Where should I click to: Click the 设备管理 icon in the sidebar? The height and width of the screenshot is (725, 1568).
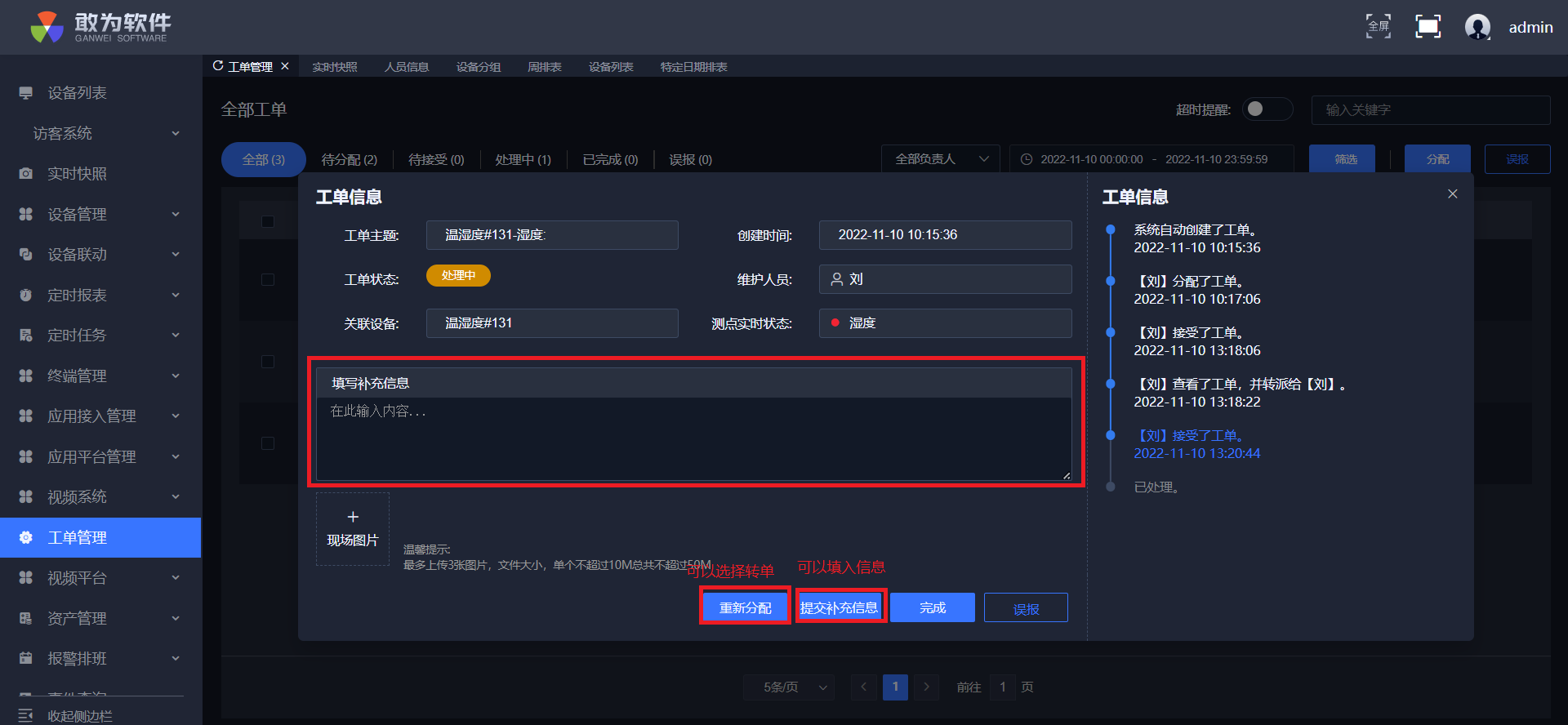tap(26, 214)
